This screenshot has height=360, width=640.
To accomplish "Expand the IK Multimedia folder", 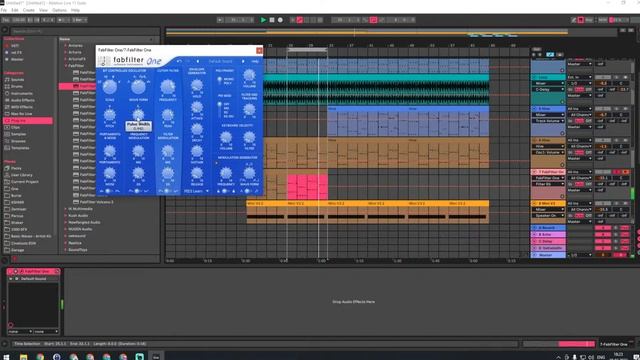I will pos(65,209).
